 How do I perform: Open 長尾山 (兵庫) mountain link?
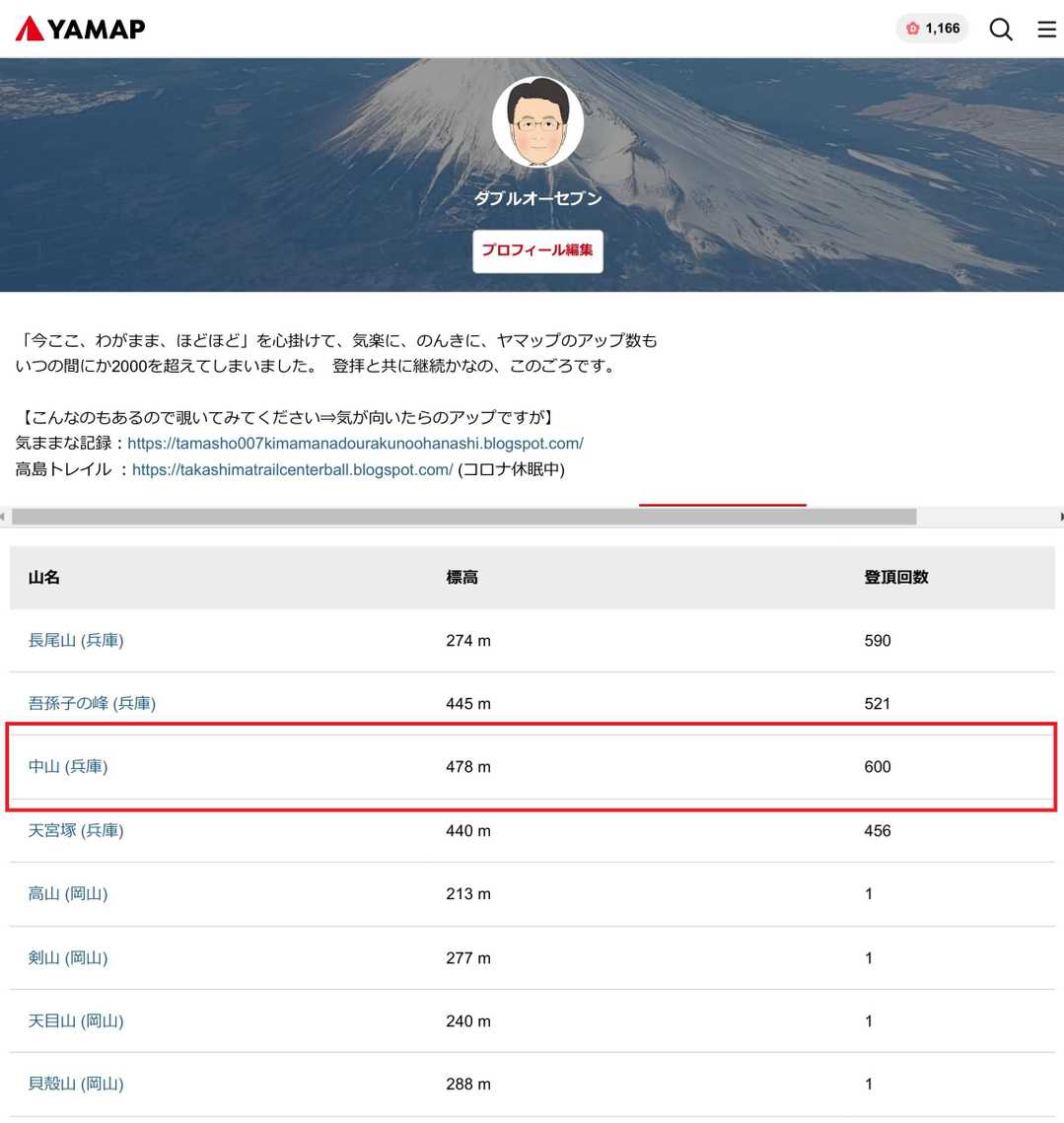pyautogui.click(x=76, y=641)
